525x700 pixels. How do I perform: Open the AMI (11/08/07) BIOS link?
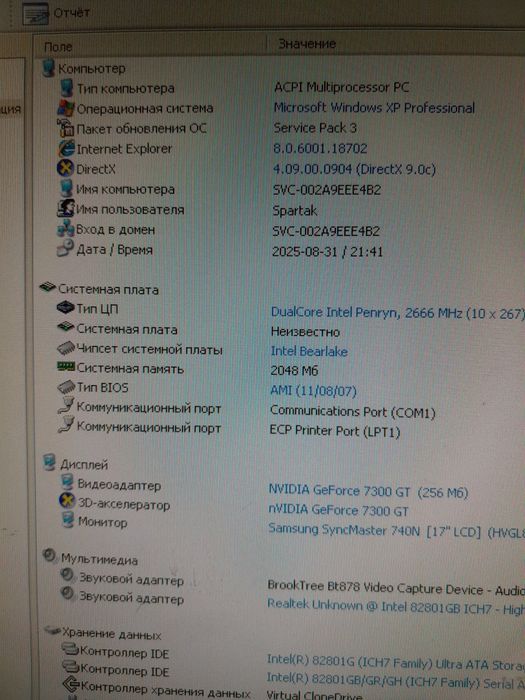(x=313, y=391)
